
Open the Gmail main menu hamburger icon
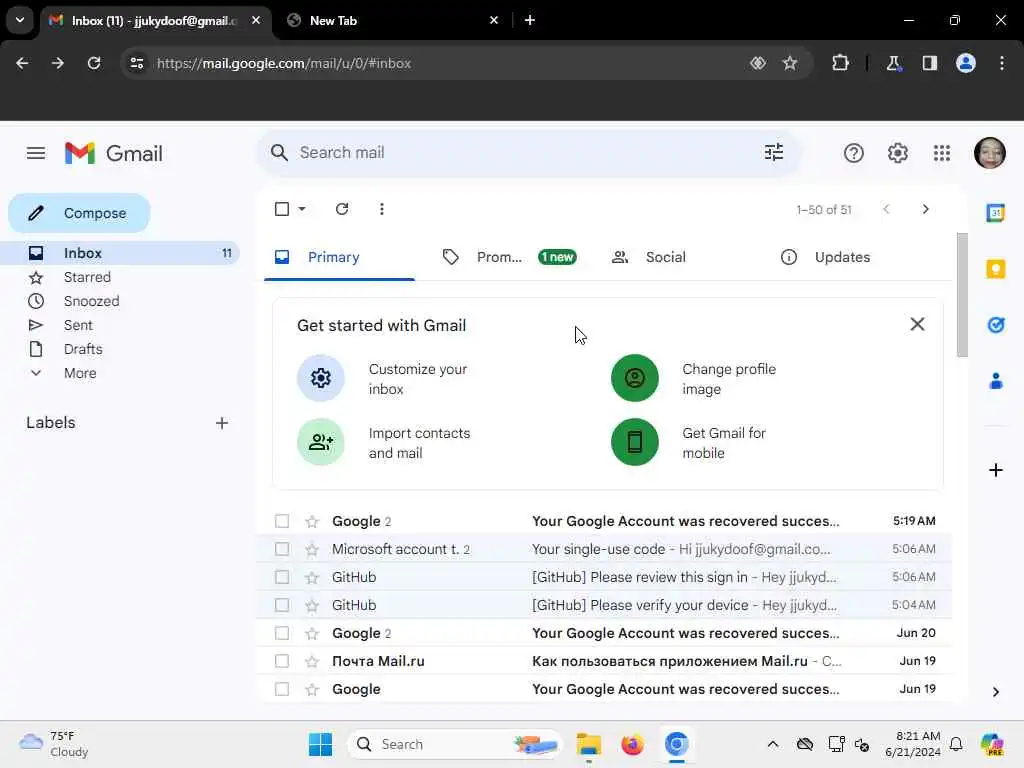click(36, 153)
